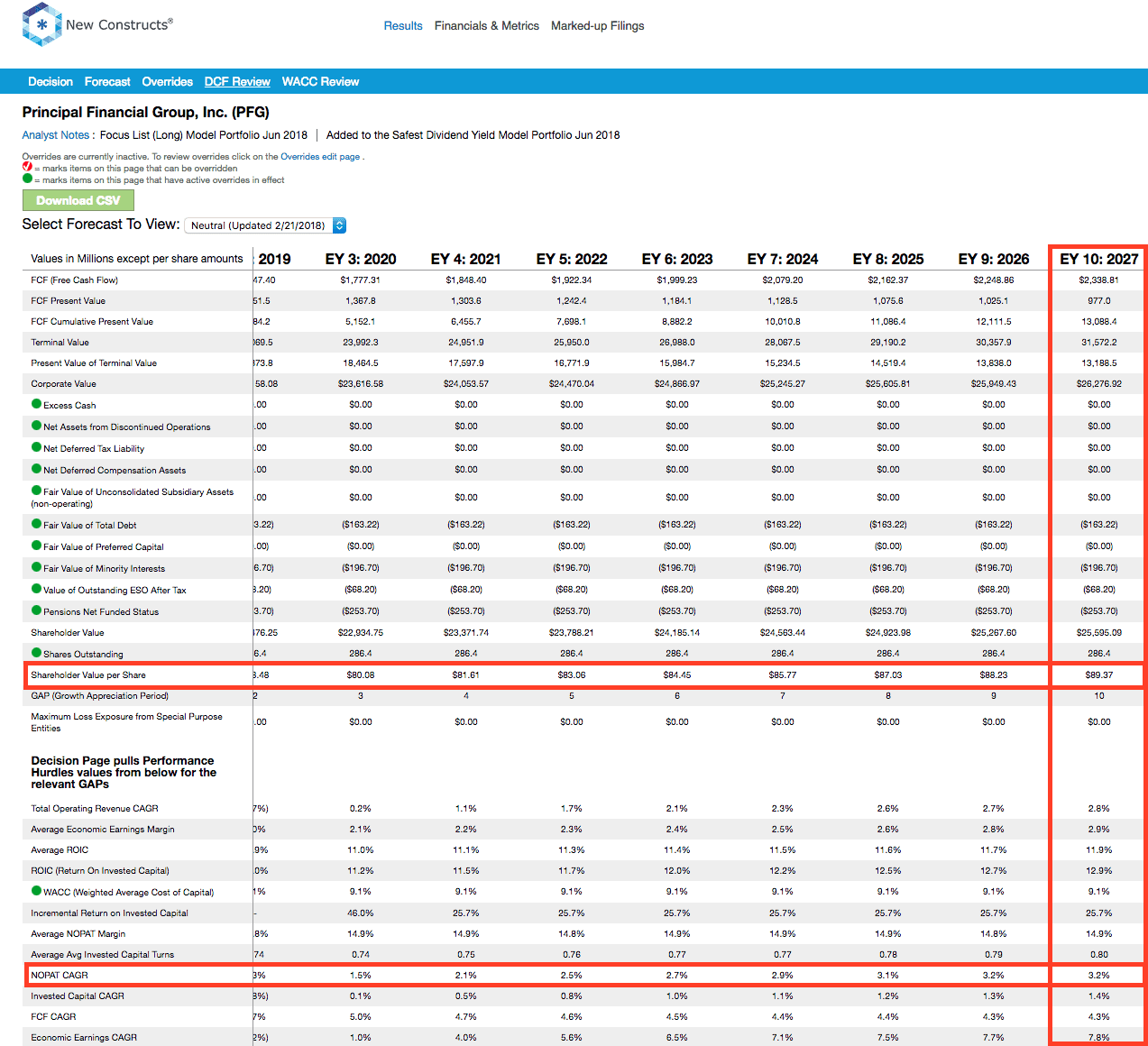Click green dot beside Fair Value of Minority Interests

[x=37, y=567]
